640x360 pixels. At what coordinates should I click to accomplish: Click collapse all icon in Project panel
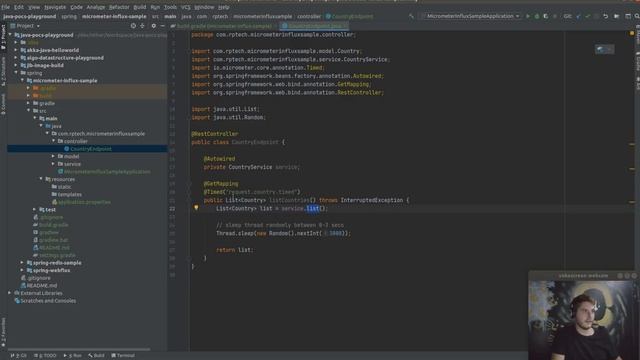pos(142,26)
